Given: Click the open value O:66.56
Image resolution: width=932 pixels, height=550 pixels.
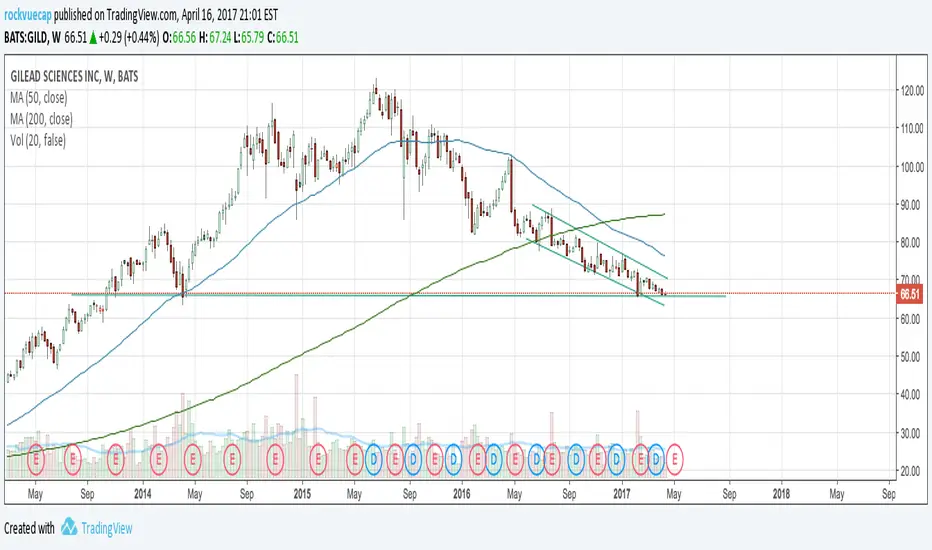Looking at the screenshot, I should pos(180,38).
